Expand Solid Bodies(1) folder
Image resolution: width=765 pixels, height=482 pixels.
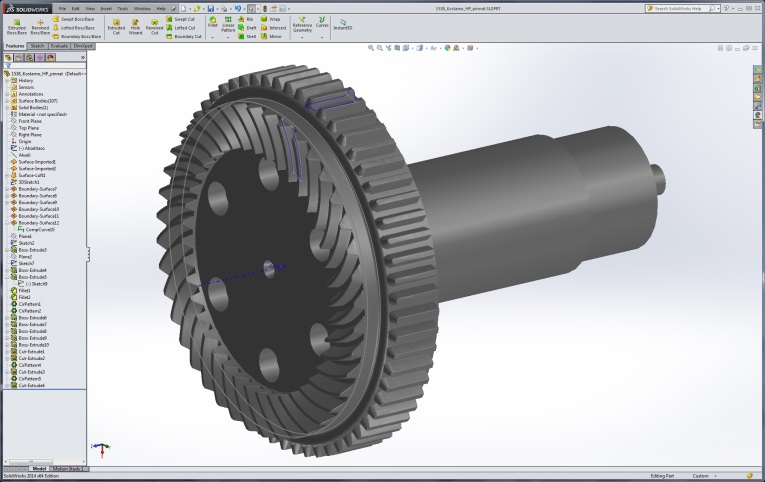coord(7,107)
